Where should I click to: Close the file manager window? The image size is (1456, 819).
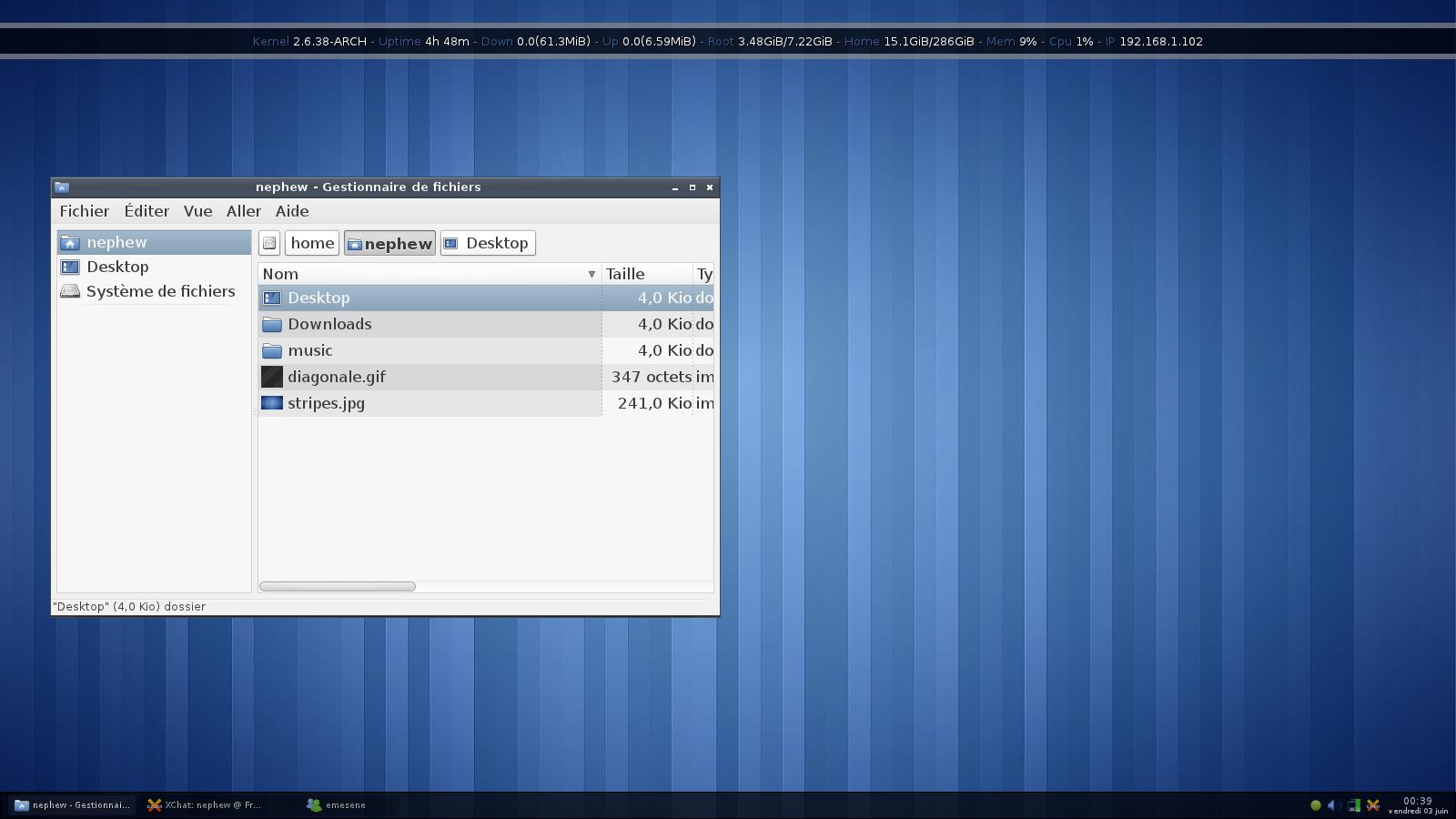(x=710, y=187)
